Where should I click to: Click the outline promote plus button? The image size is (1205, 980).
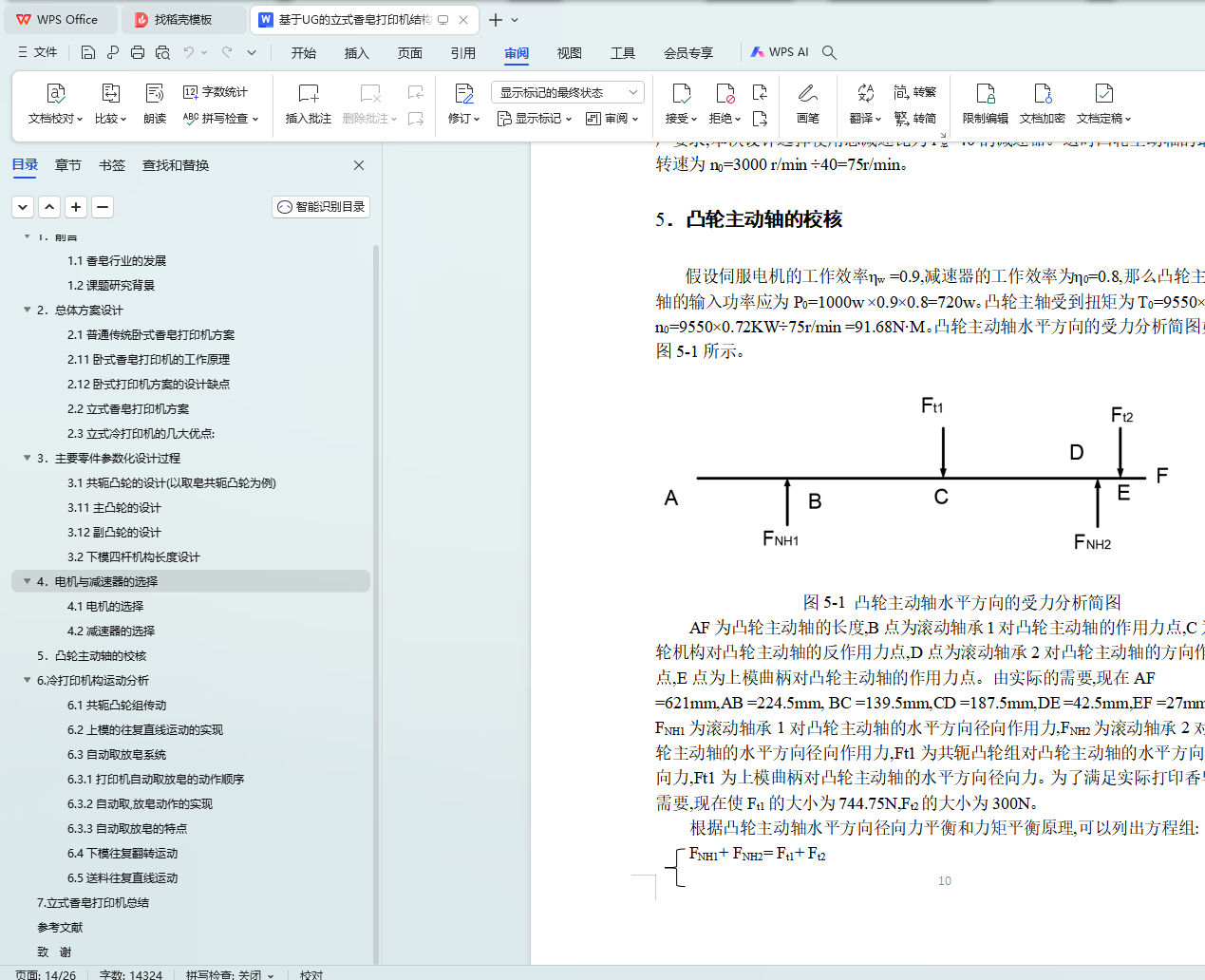point(77,206)
